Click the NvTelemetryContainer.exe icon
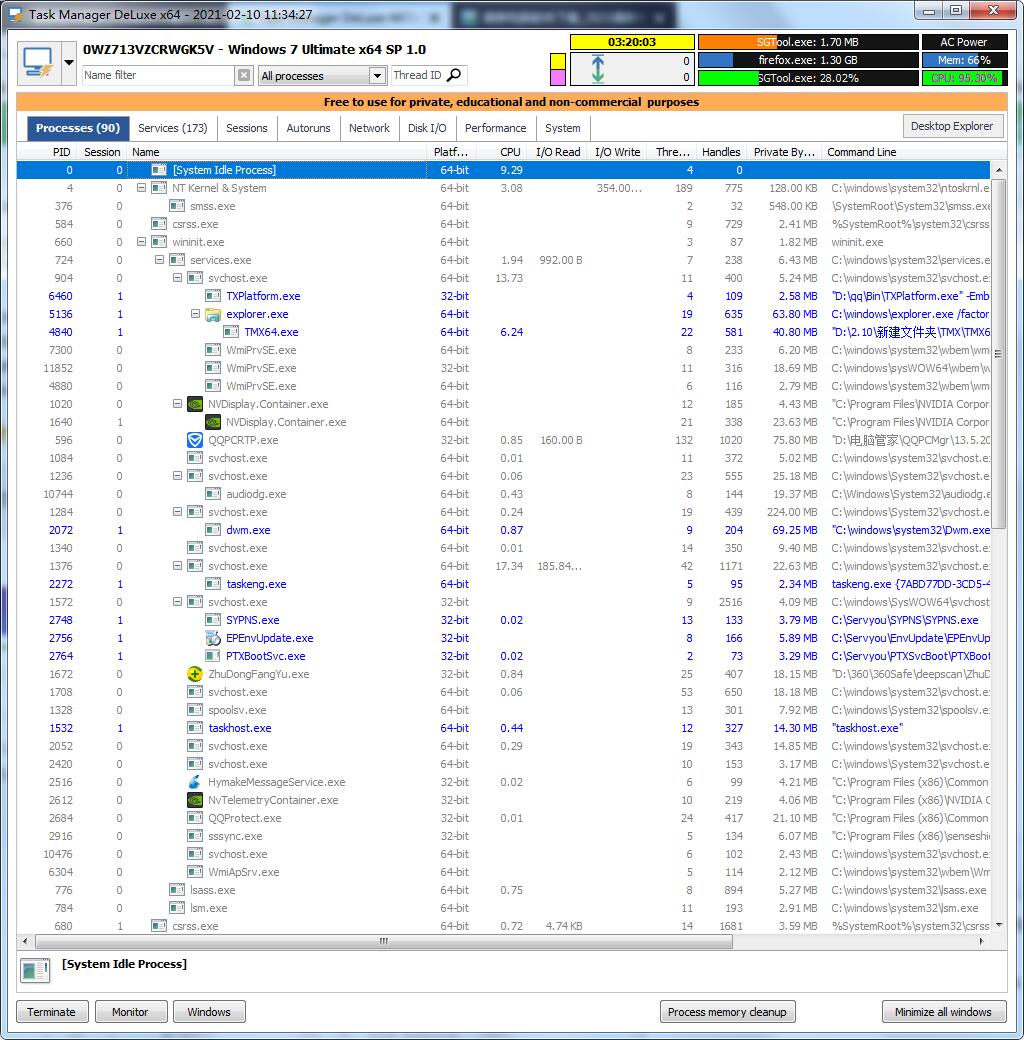This screenshot has width=1024, height=1040. (195, 800)
